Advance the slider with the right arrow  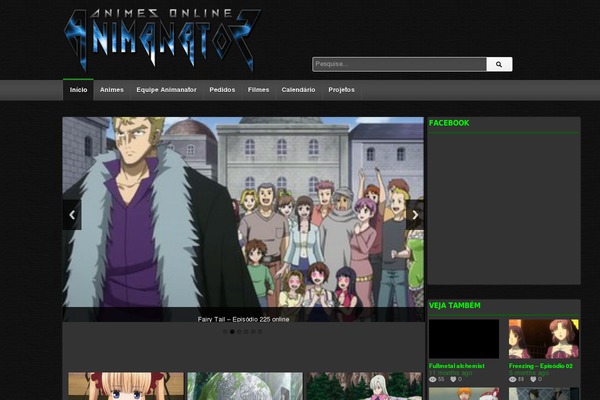tap(415, 215)
